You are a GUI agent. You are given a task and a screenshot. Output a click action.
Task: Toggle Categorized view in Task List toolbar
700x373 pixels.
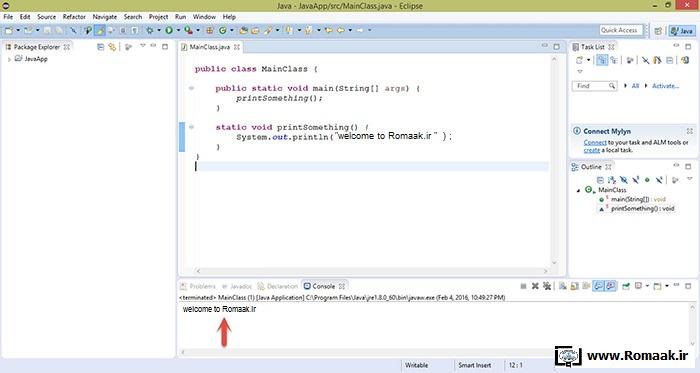pos(602,60)
